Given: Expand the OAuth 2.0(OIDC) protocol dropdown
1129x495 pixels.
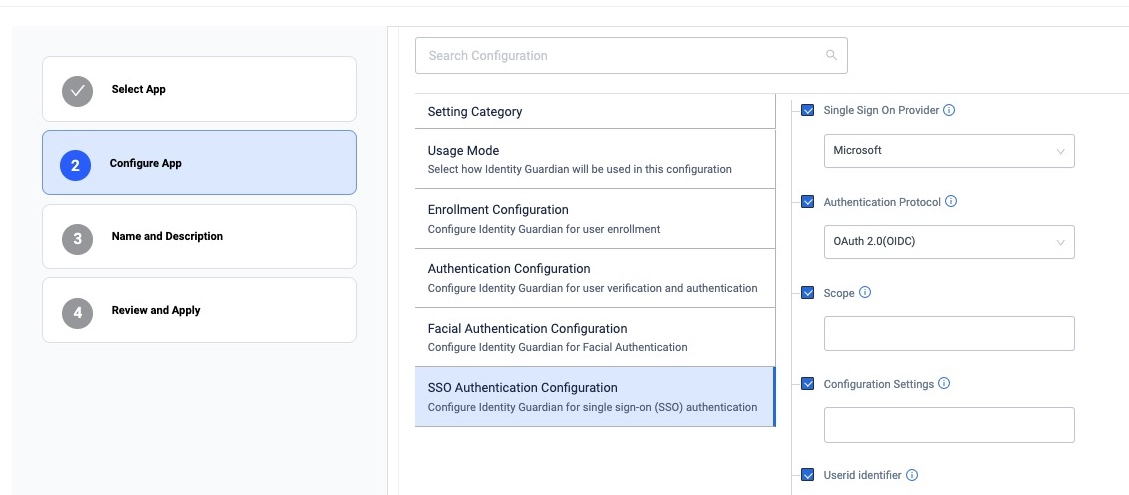Looking at the screenshot, I should click(948, 242).
